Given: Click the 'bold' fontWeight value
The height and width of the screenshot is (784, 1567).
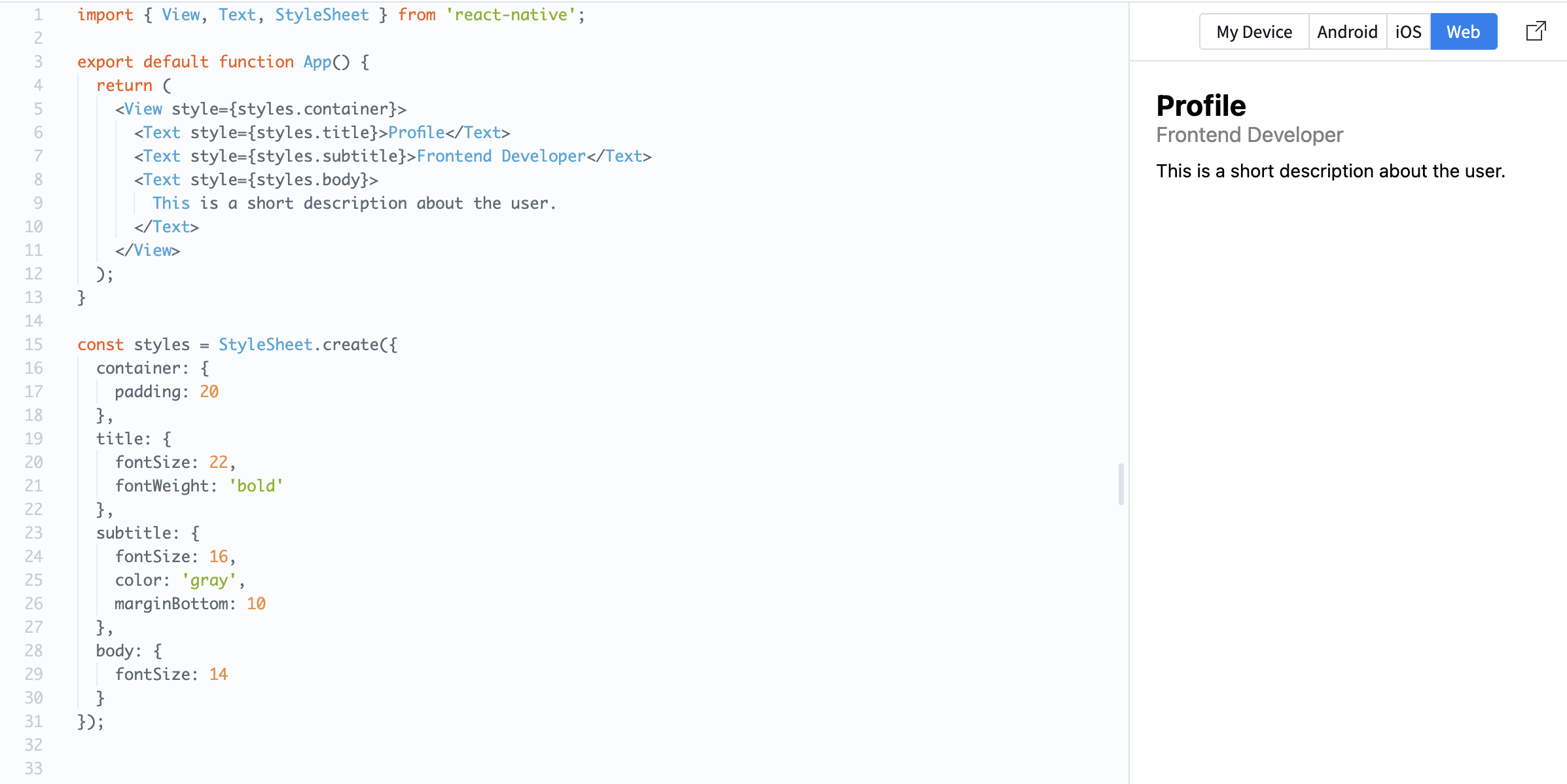Looking at the screenshot, I should [255, 486].
